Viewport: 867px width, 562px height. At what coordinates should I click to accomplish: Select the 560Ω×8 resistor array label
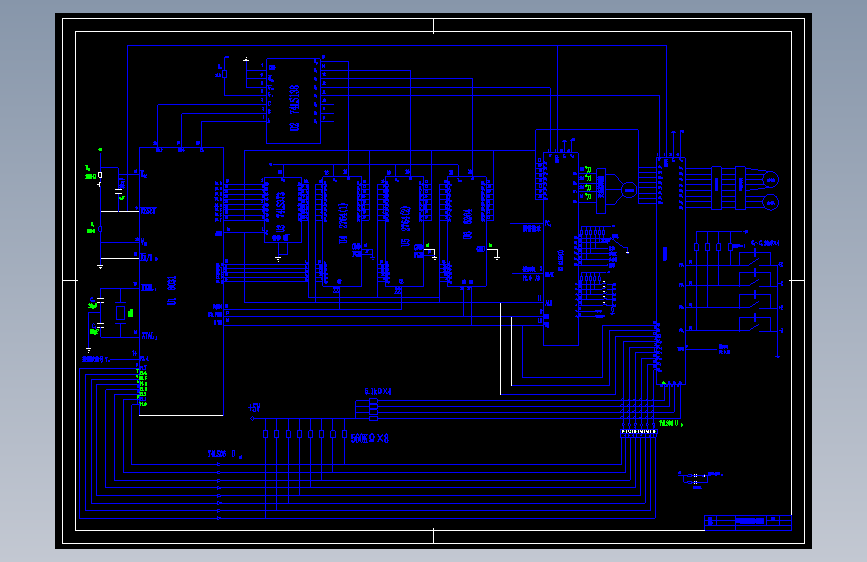click(369, 439)
